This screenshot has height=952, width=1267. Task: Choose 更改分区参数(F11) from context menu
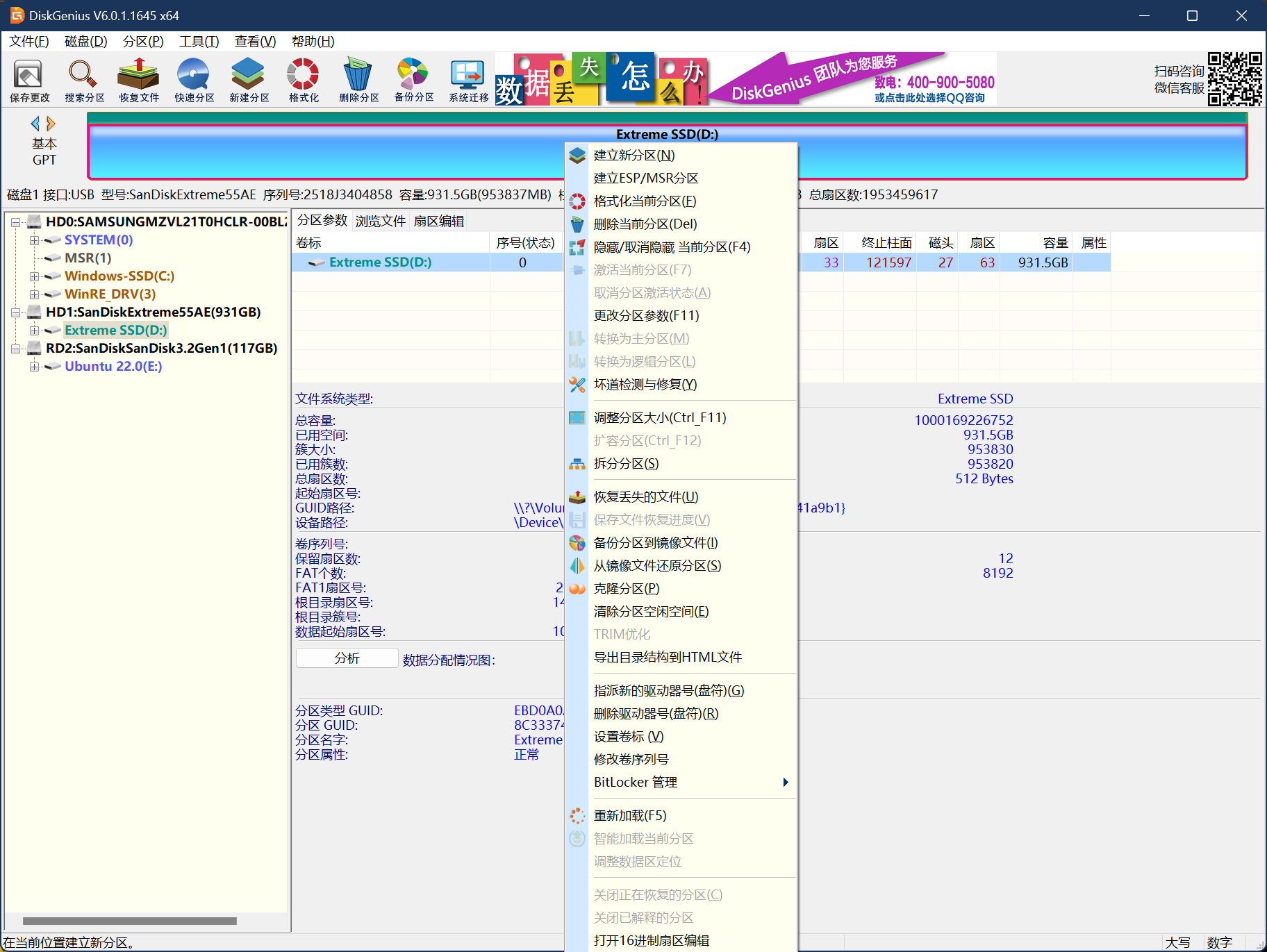681,315
